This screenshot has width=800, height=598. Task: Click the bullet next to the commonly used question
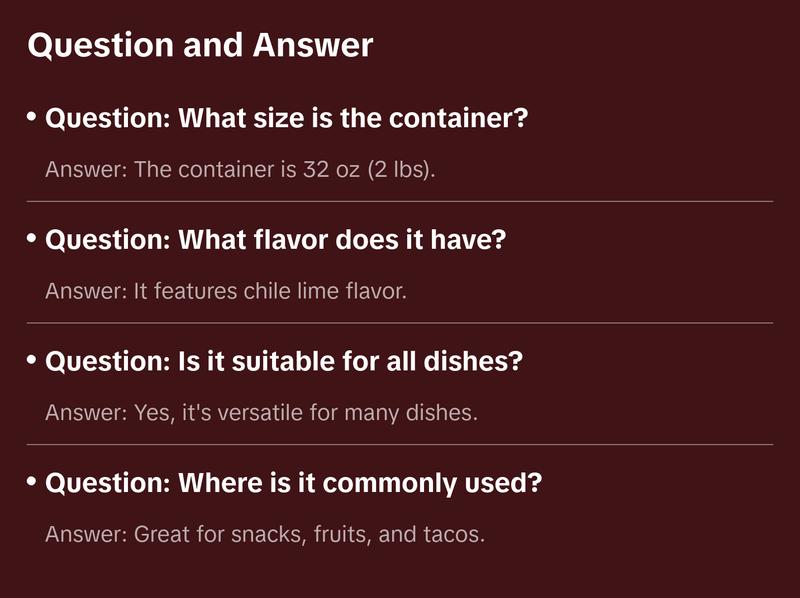tap(32, 483)
